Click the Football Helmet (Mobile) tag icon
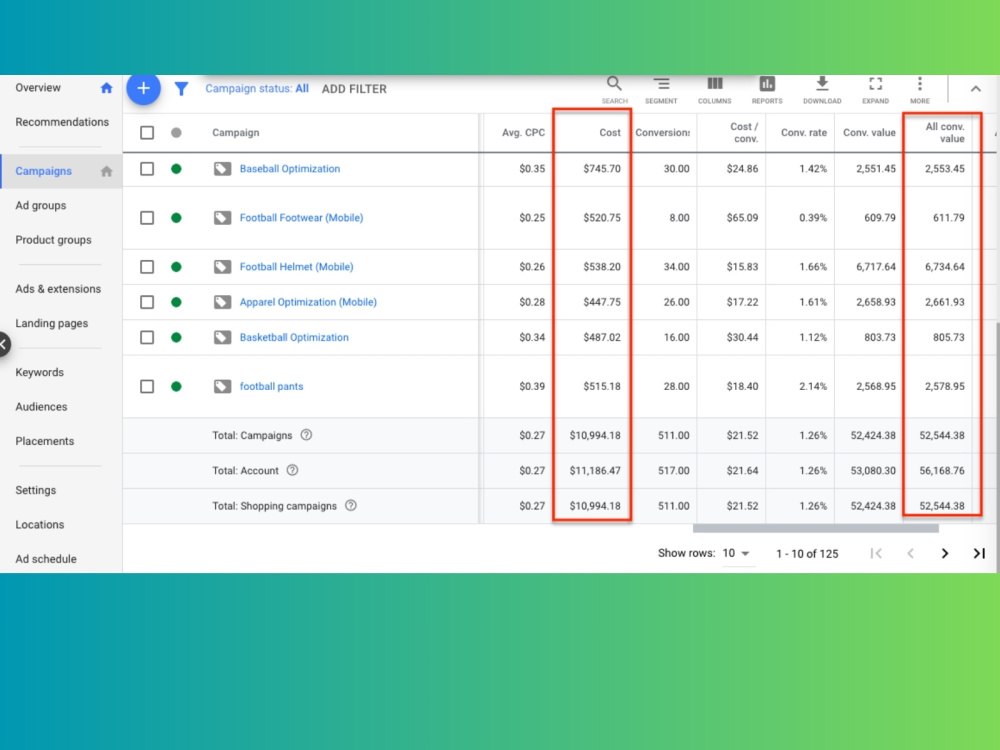The image size is (1000, 750). click(222, 267)
